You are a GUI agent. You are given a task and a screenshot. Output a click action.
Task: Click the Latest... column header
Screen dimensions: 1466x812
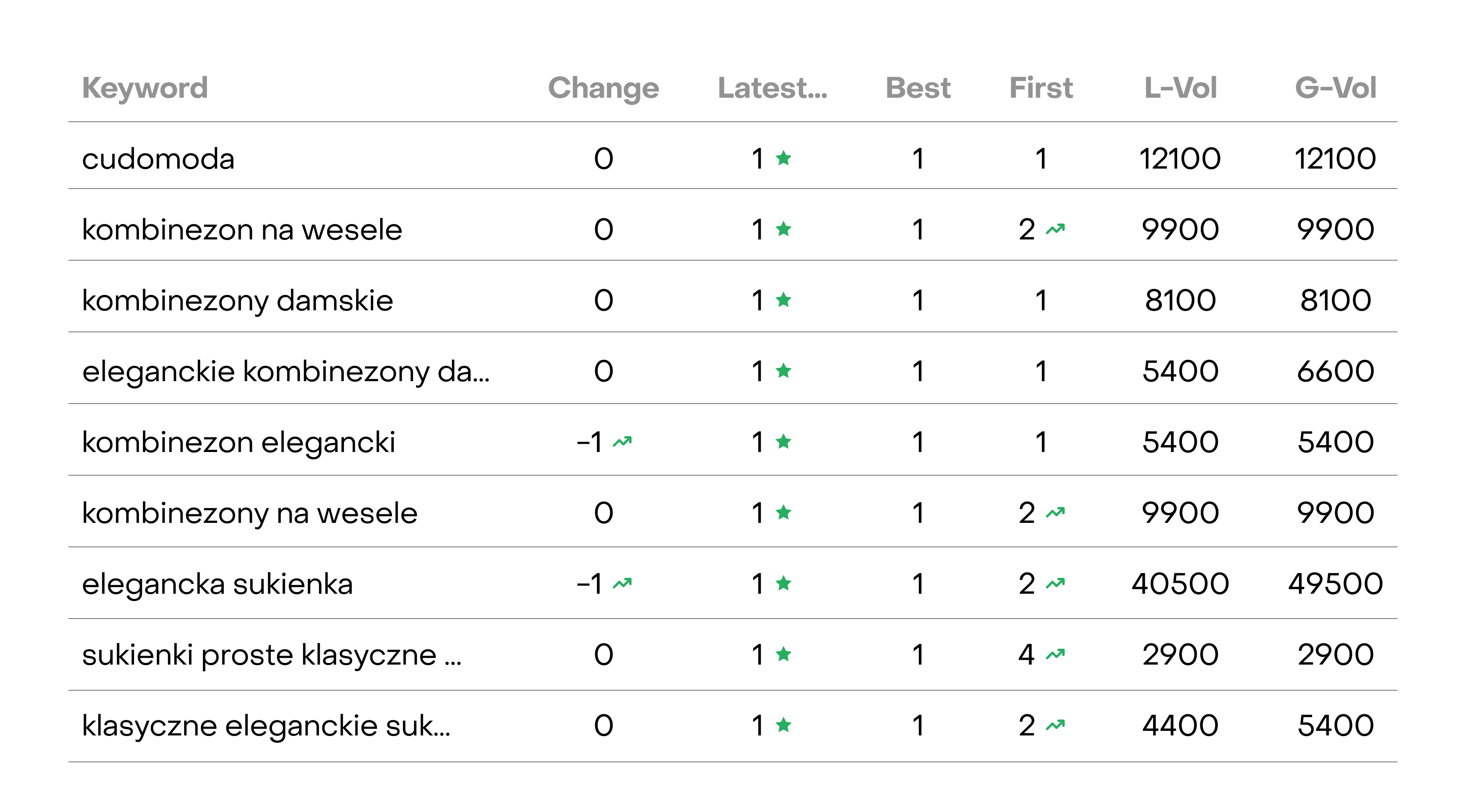pos(772,88)
